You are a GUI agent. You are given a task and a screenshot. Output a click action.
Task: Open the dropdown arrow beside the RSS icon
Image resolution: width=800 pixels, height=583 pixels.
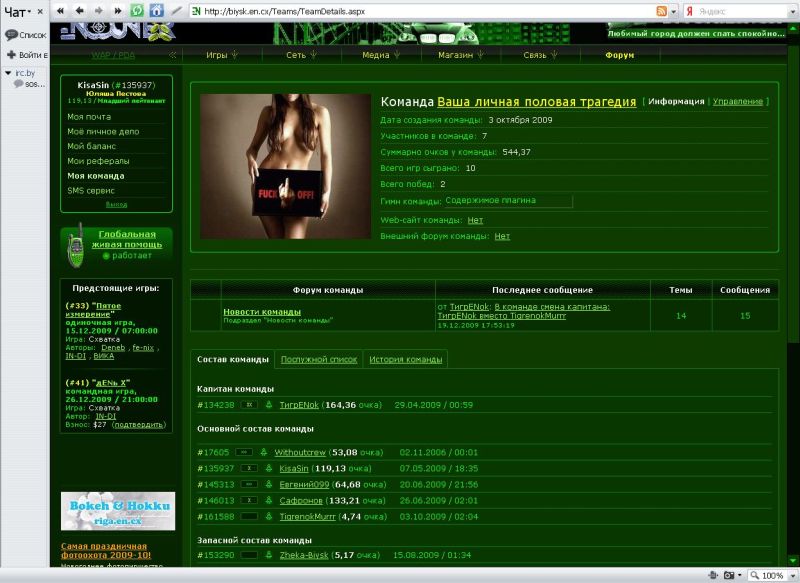click(673, 11)
